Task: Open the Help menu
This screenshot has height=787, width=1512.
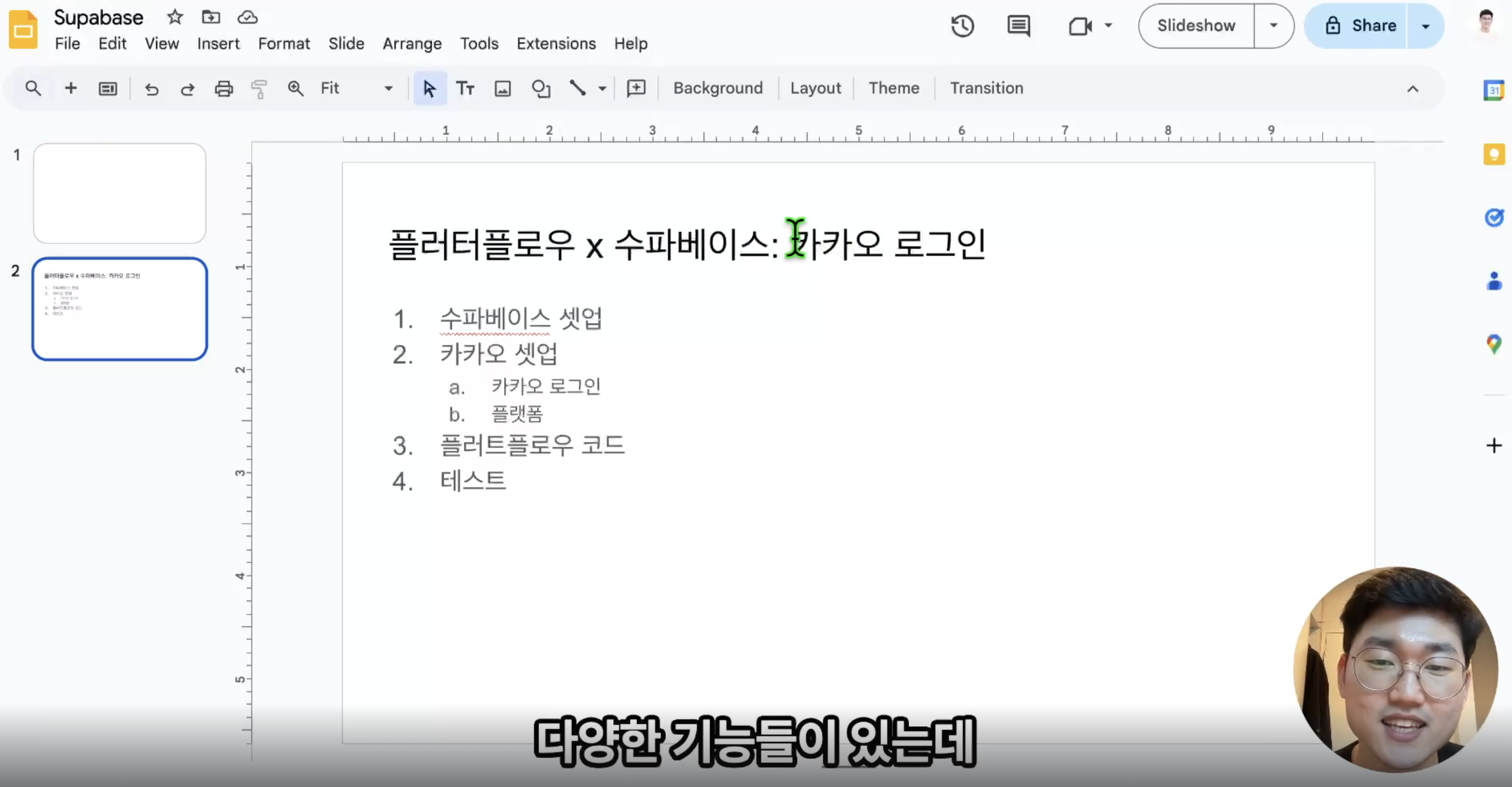Action: [x=631, y=43]
